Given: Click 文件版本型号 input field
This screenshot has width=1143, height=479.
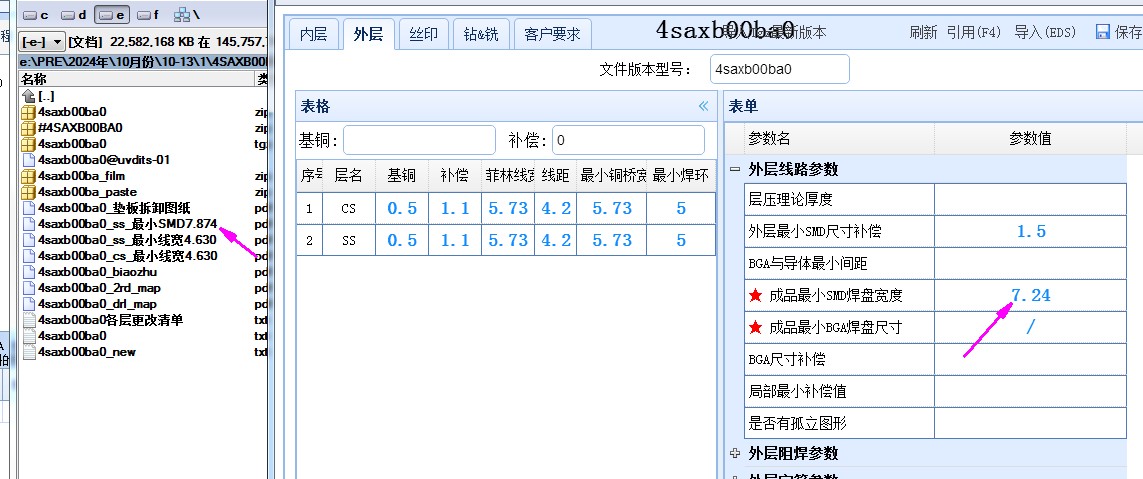Looking at the screenshot, I should 779,69.
